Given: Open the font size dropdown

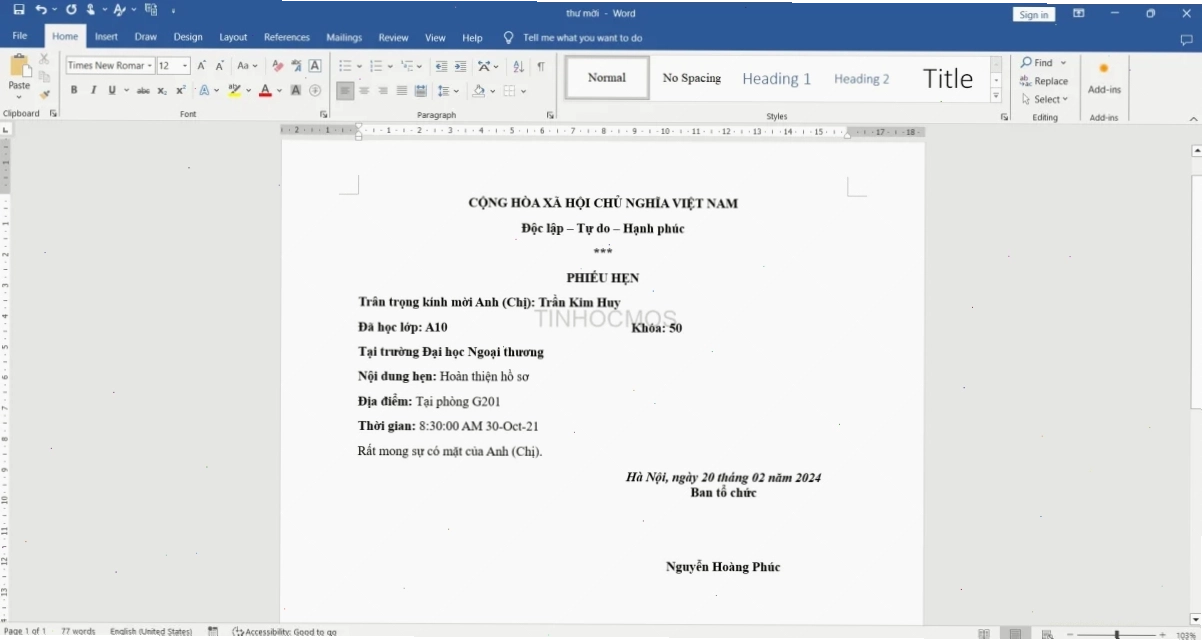Looking at the screenshot, I should (185, 66).
